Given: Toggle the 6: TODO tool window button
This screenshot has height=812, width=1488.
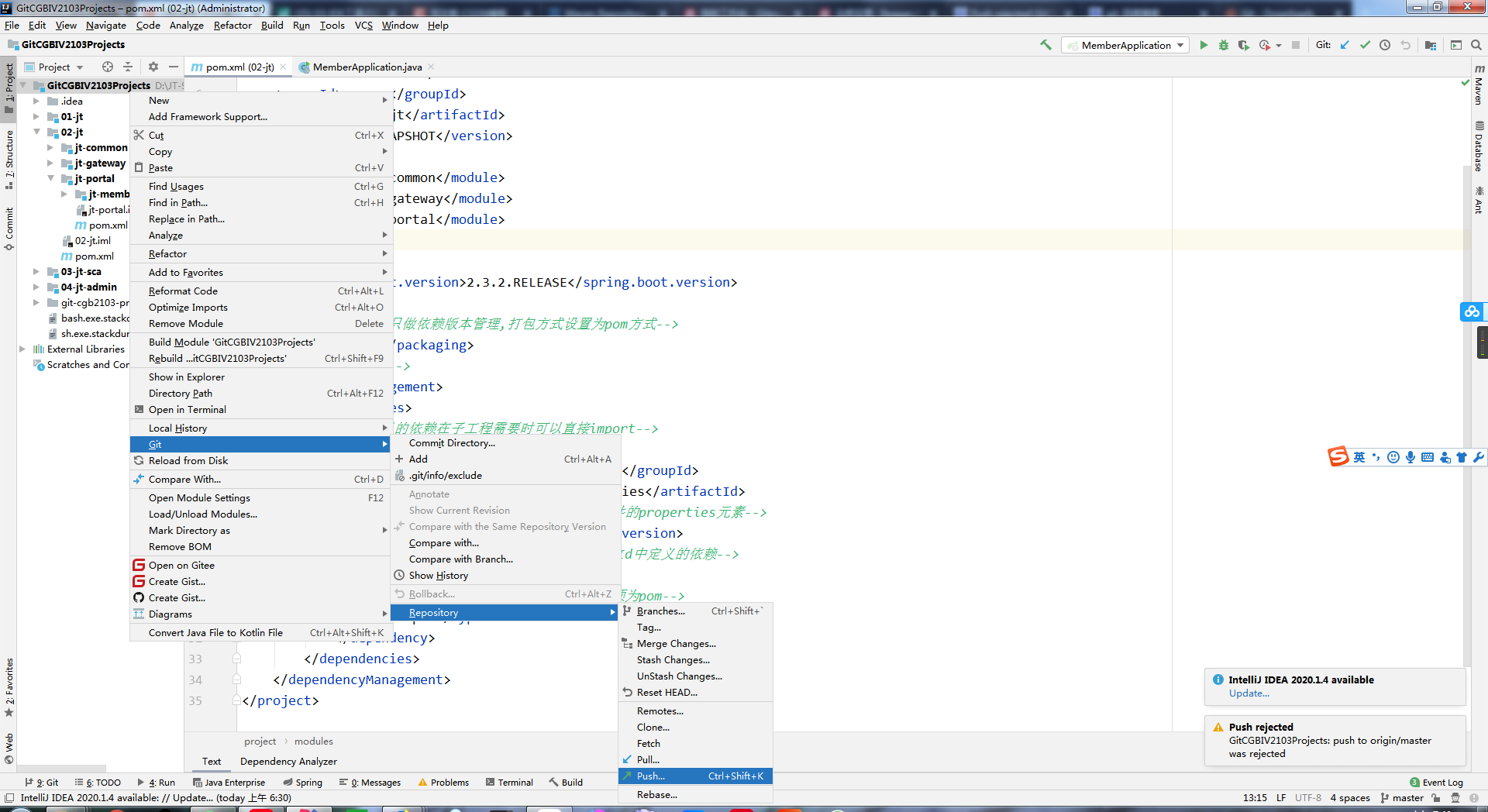Looking at the screenshot, I should pos(98,783).
